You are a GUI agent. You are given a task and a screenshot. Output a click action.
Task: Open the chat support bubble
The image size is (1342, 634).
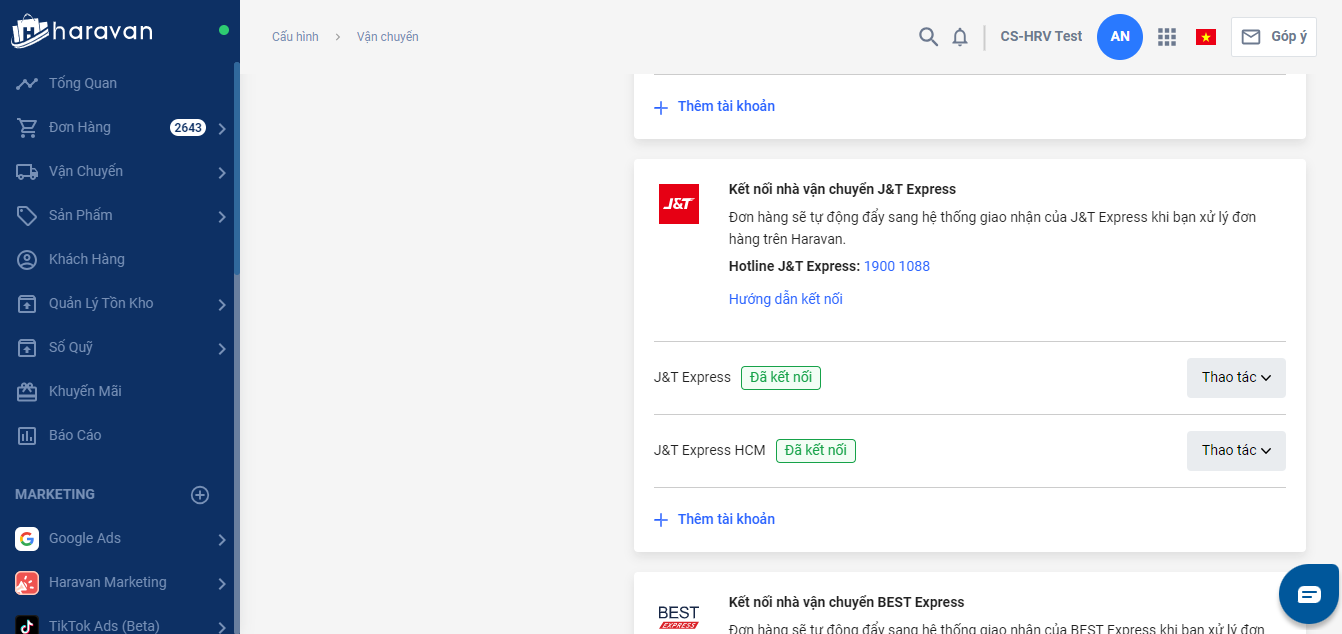coord(1309,594)
